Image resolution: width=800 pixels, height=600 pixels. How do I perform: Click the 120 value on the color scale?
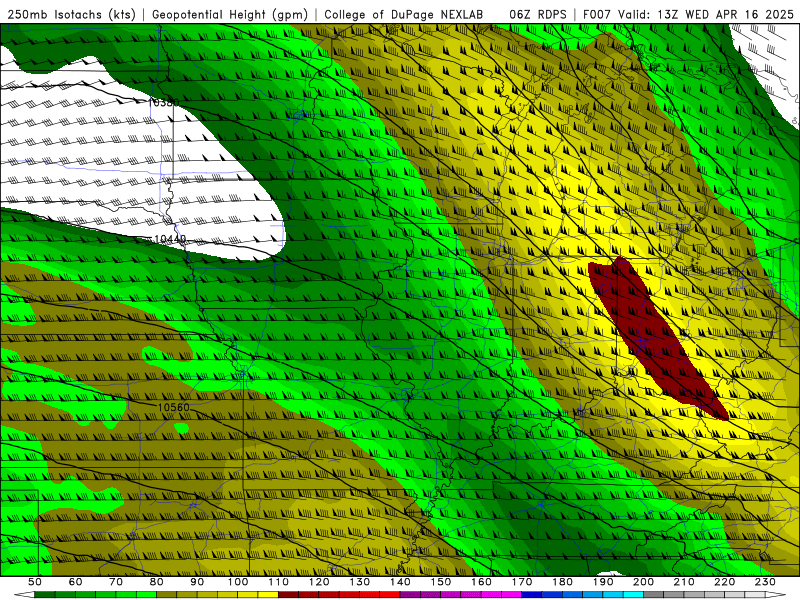click(319, 582)
